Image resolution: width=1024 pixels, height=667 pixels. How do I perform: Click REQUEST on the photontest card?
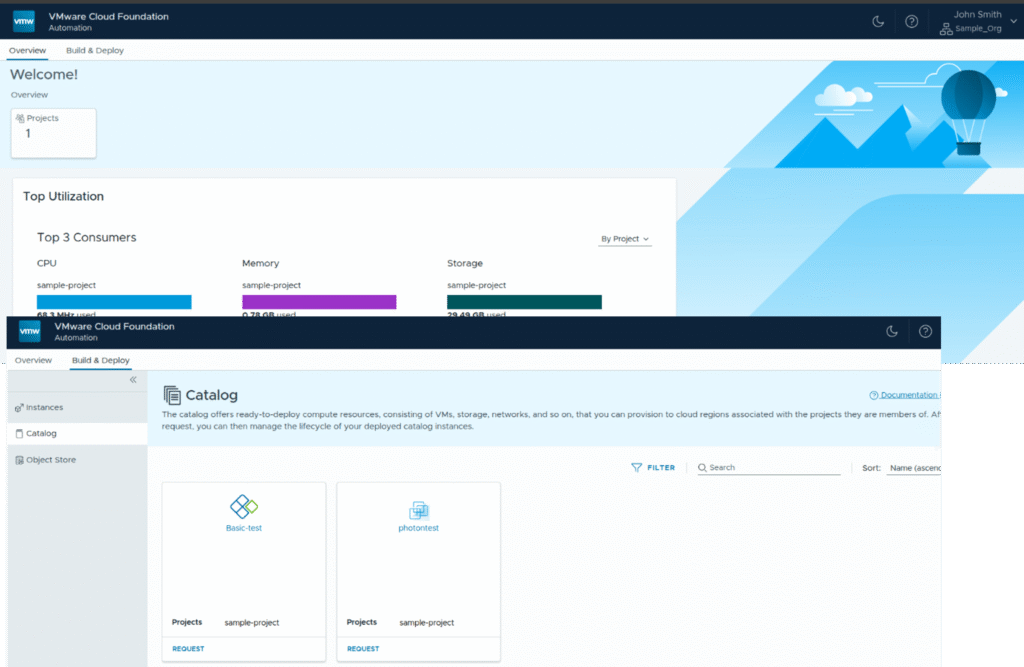[x=363, y=649]
